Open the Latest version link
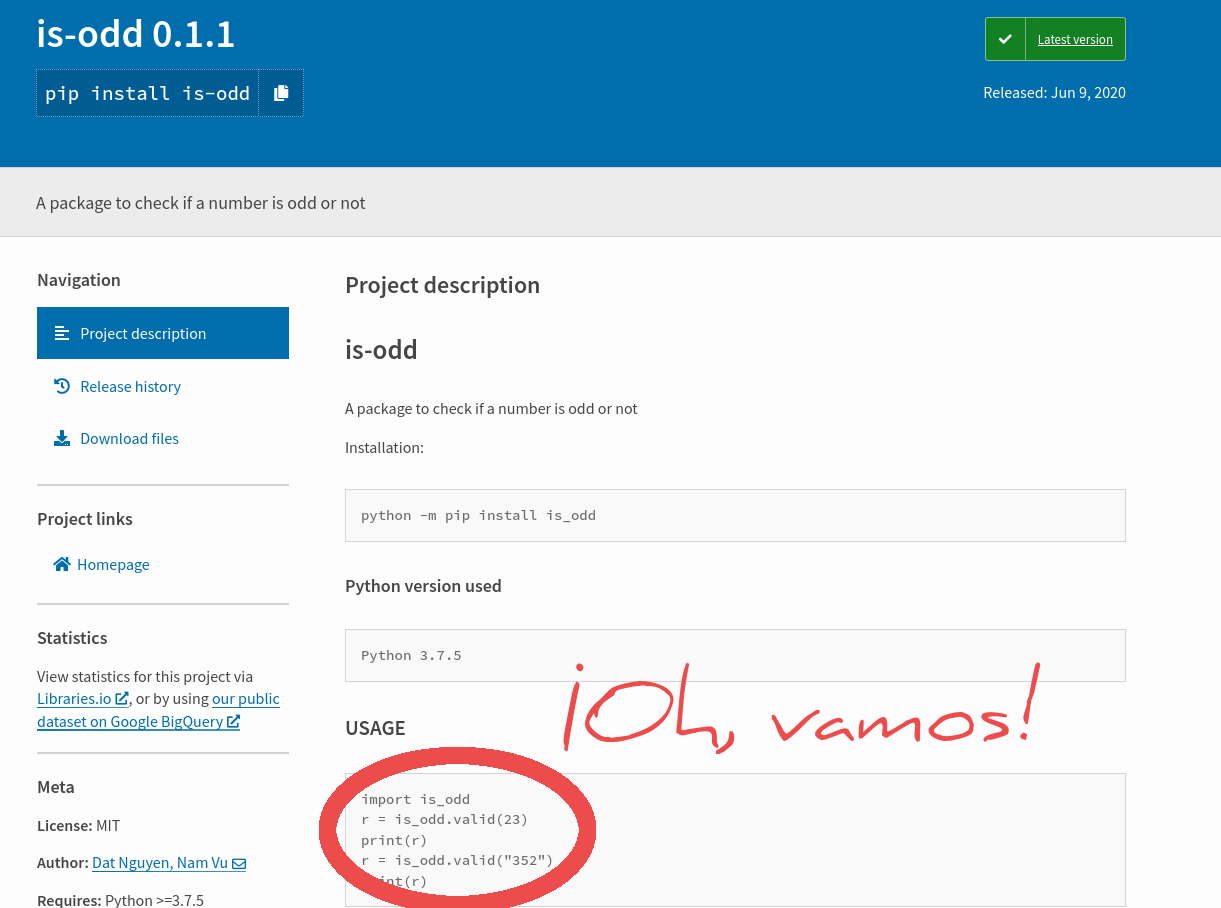This screenshot has height=908, width=1221. (x=1075, y=40)
